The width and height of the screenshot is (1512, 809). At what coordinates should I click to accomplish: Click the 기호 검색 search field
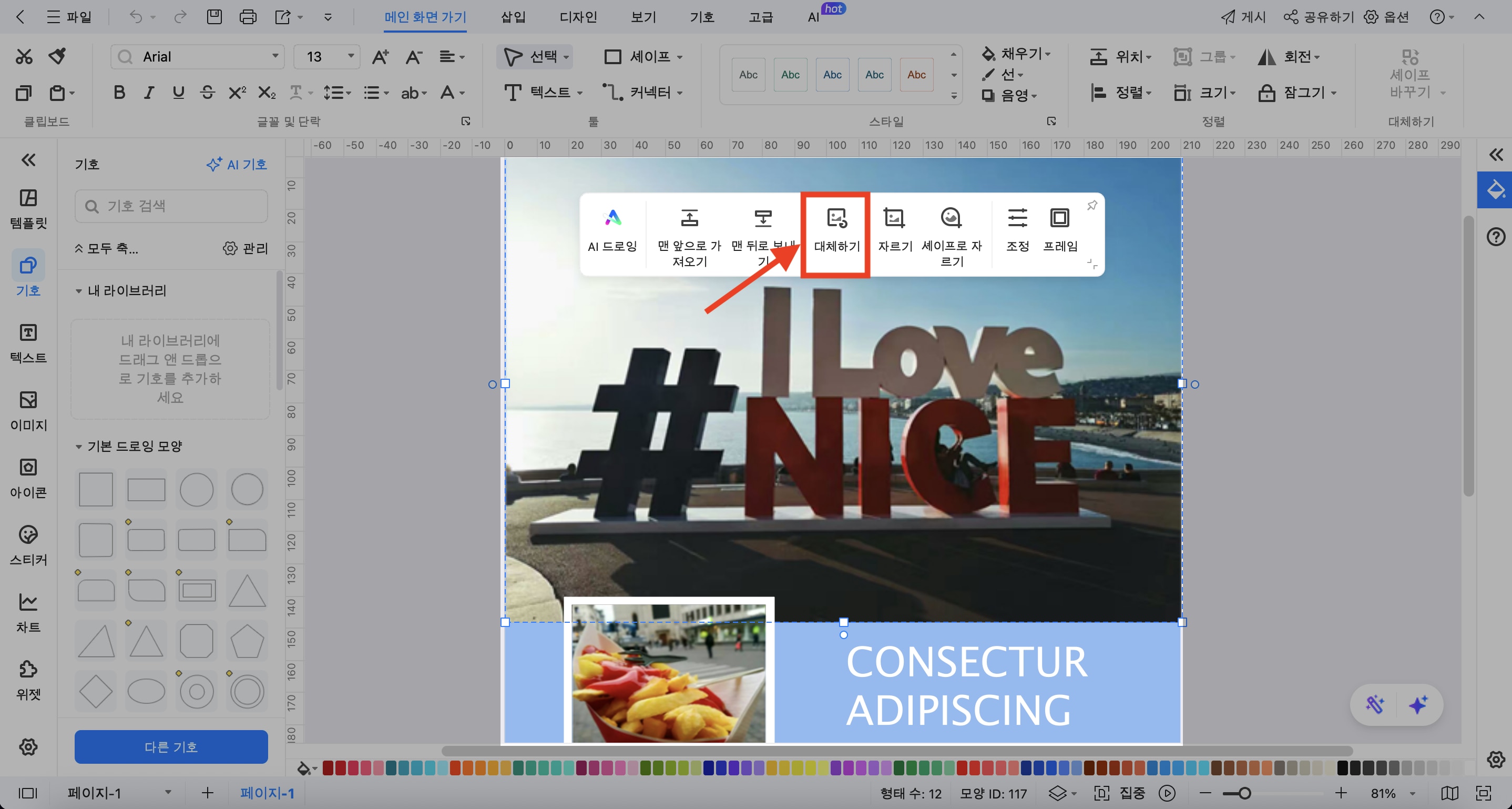pos(171,206)
